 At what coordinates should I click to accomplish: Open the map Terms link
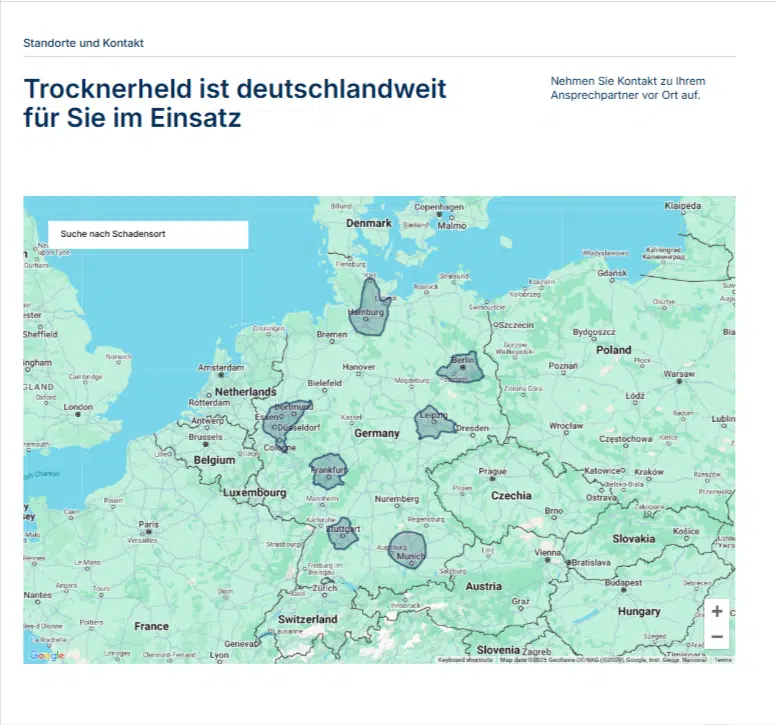point(723,660)
